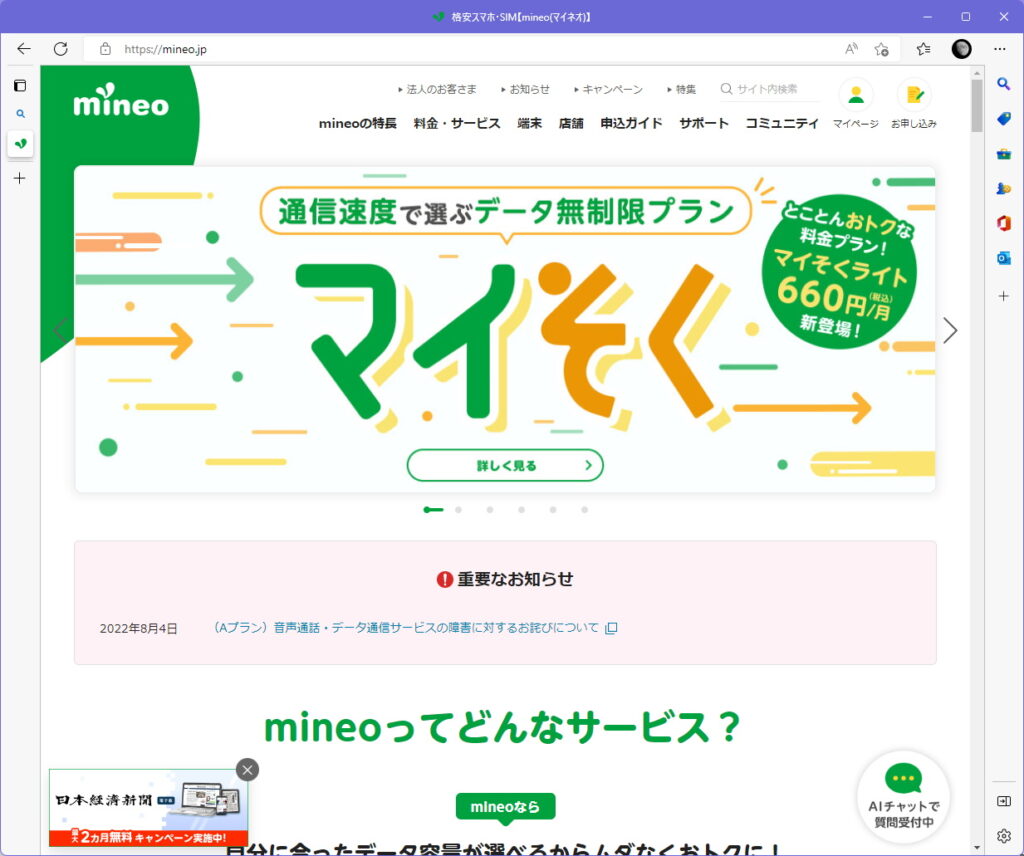Open the Edge sidebar Outlook icon
This screenshot has height=856, width=1024.
pos(1004,258)
